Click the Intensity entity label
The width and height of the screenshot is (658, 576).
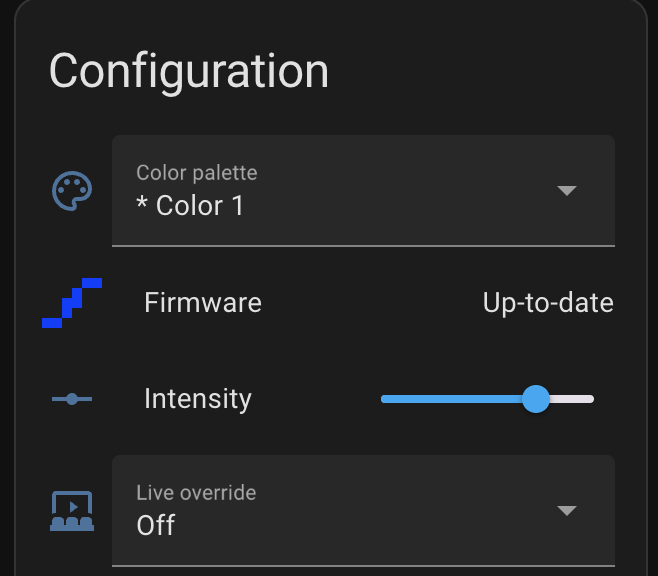[198, 399]
